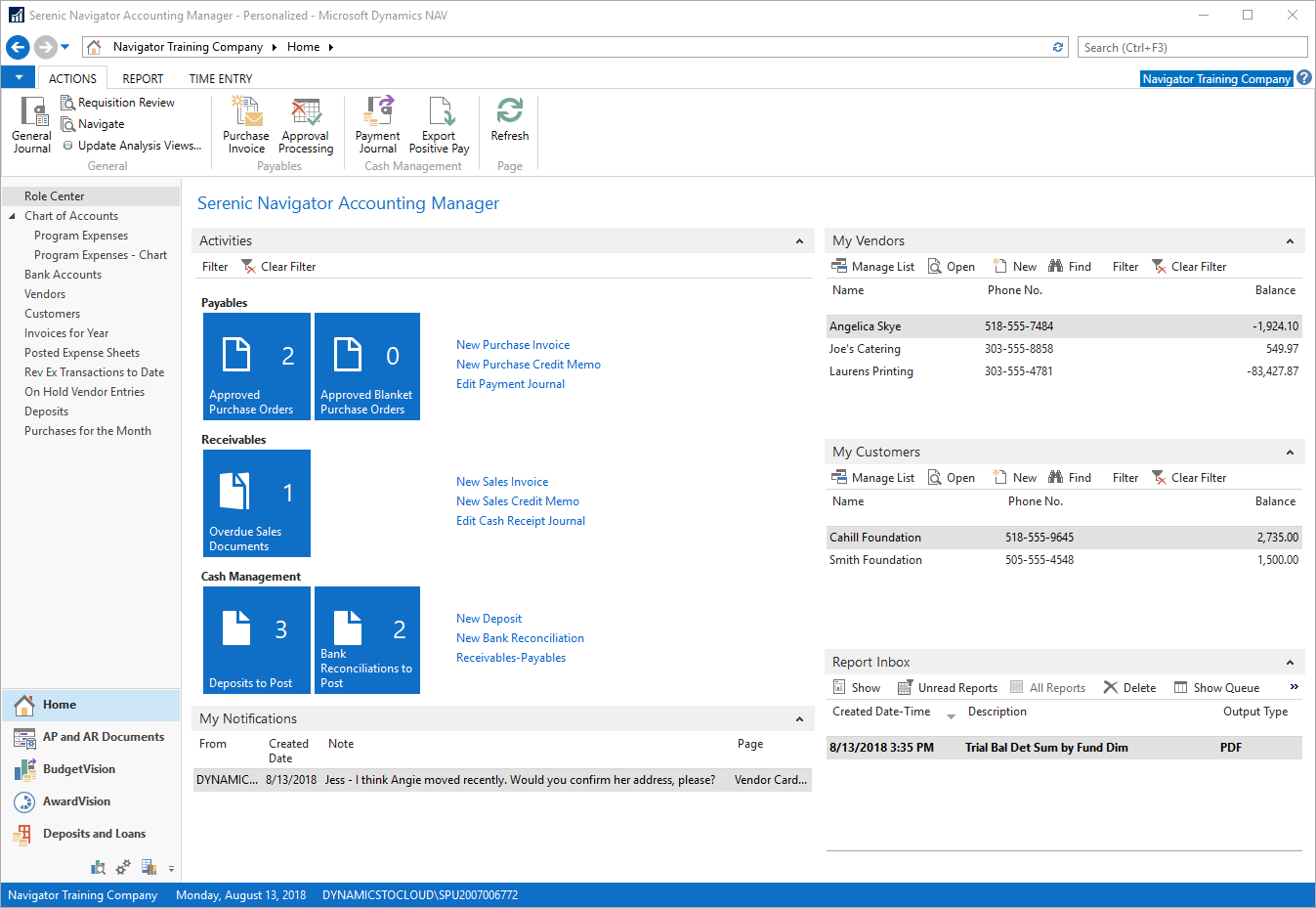Image resolution: width=1316 pixels, height=908 pixels.
Task: Select the Trial Bal Det Sum report row
Action: coord(1064,748)
